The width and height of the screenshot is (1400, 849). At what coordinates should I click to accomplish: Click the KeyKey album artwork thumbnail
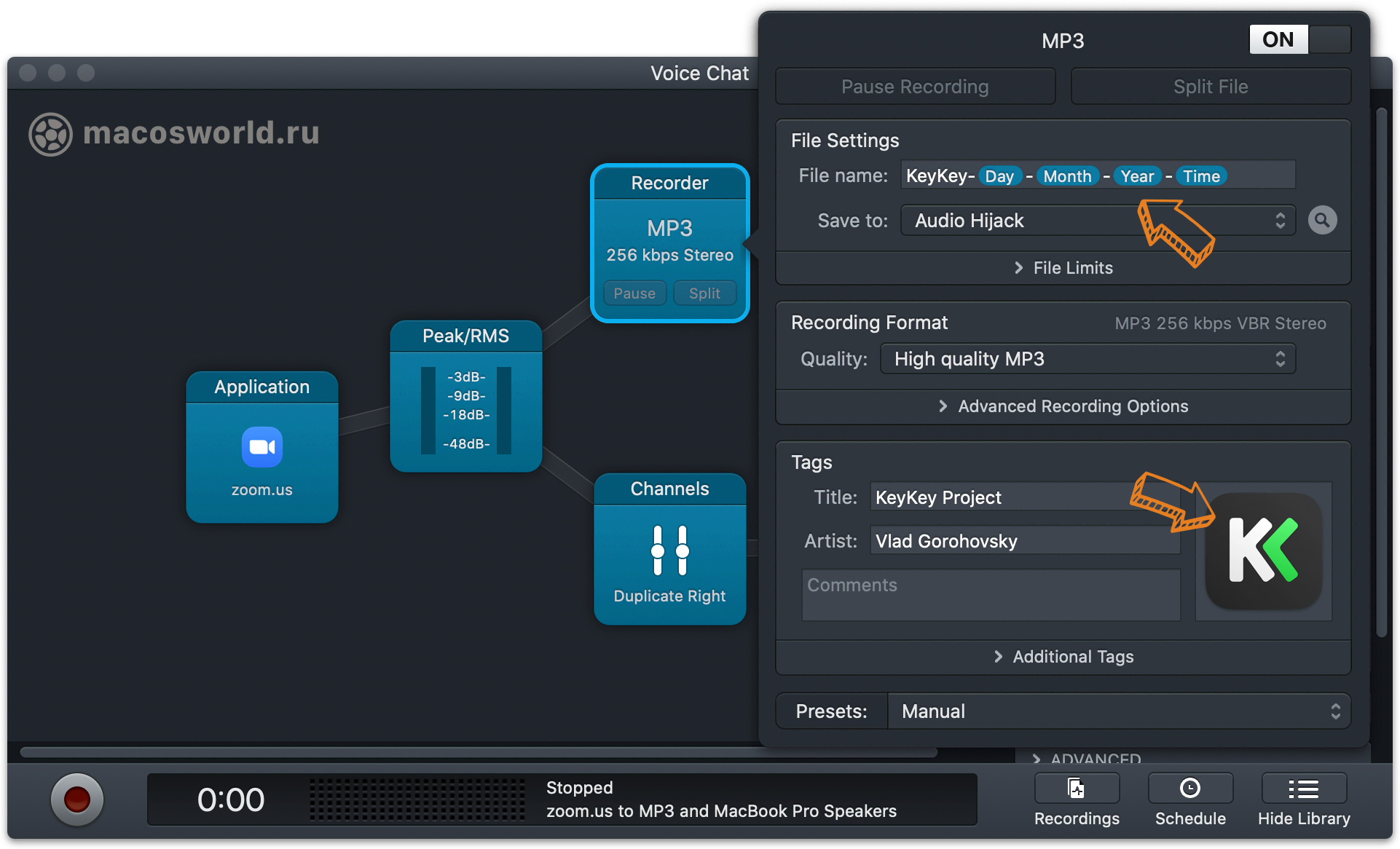1264,551
